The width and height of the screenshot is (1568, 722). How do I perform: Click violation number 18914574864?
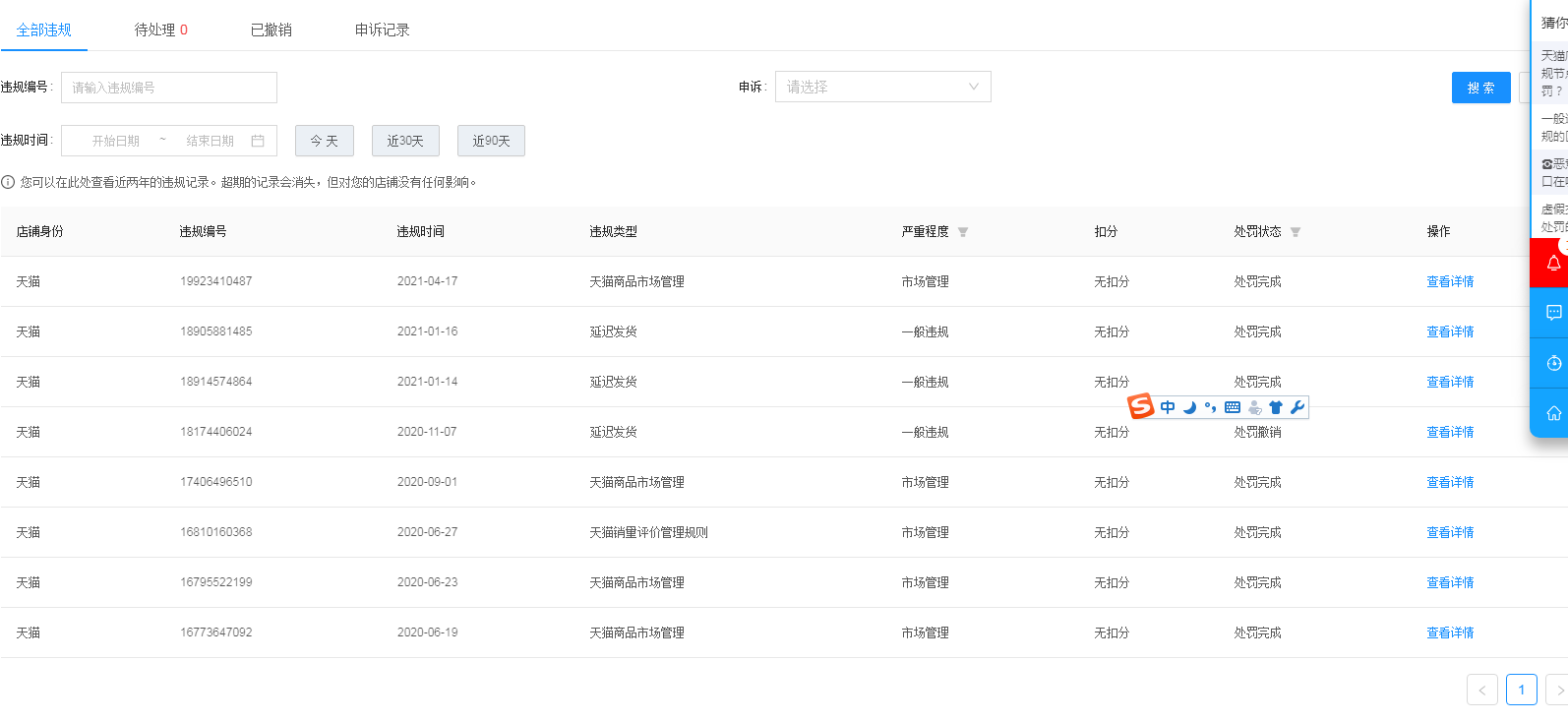coord(216,382)
